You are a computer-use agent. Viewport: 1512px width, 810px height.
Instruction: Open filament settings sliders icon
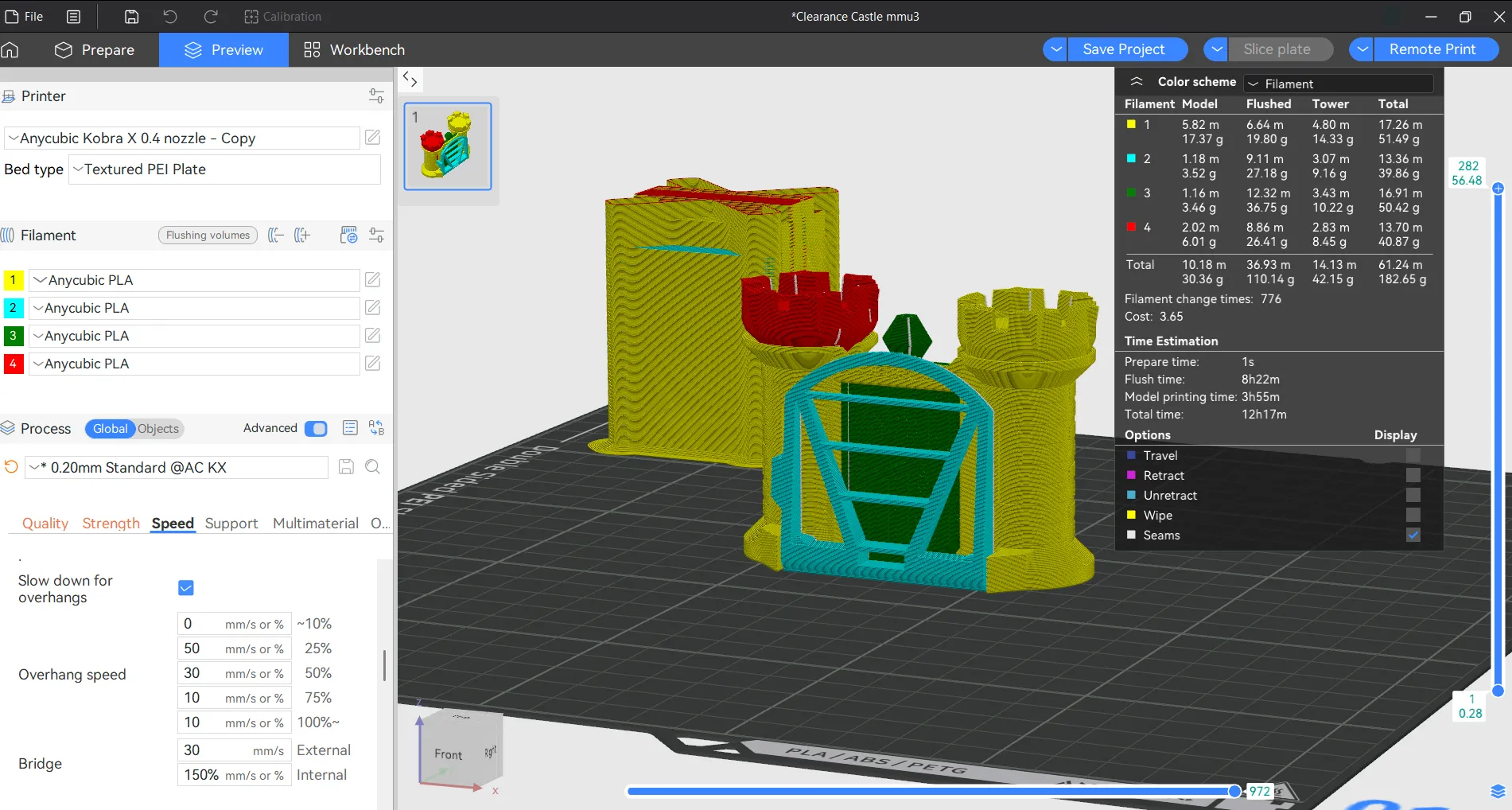376,236
